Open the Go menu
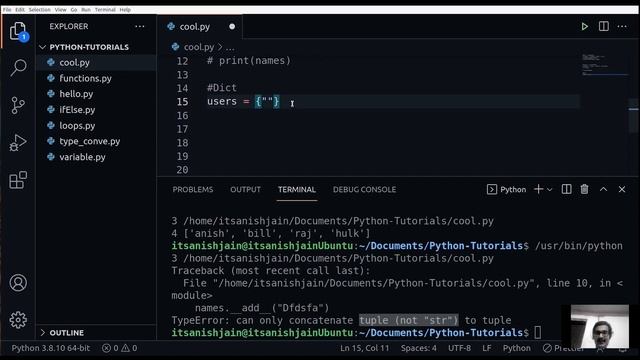 tap(73, 9)
